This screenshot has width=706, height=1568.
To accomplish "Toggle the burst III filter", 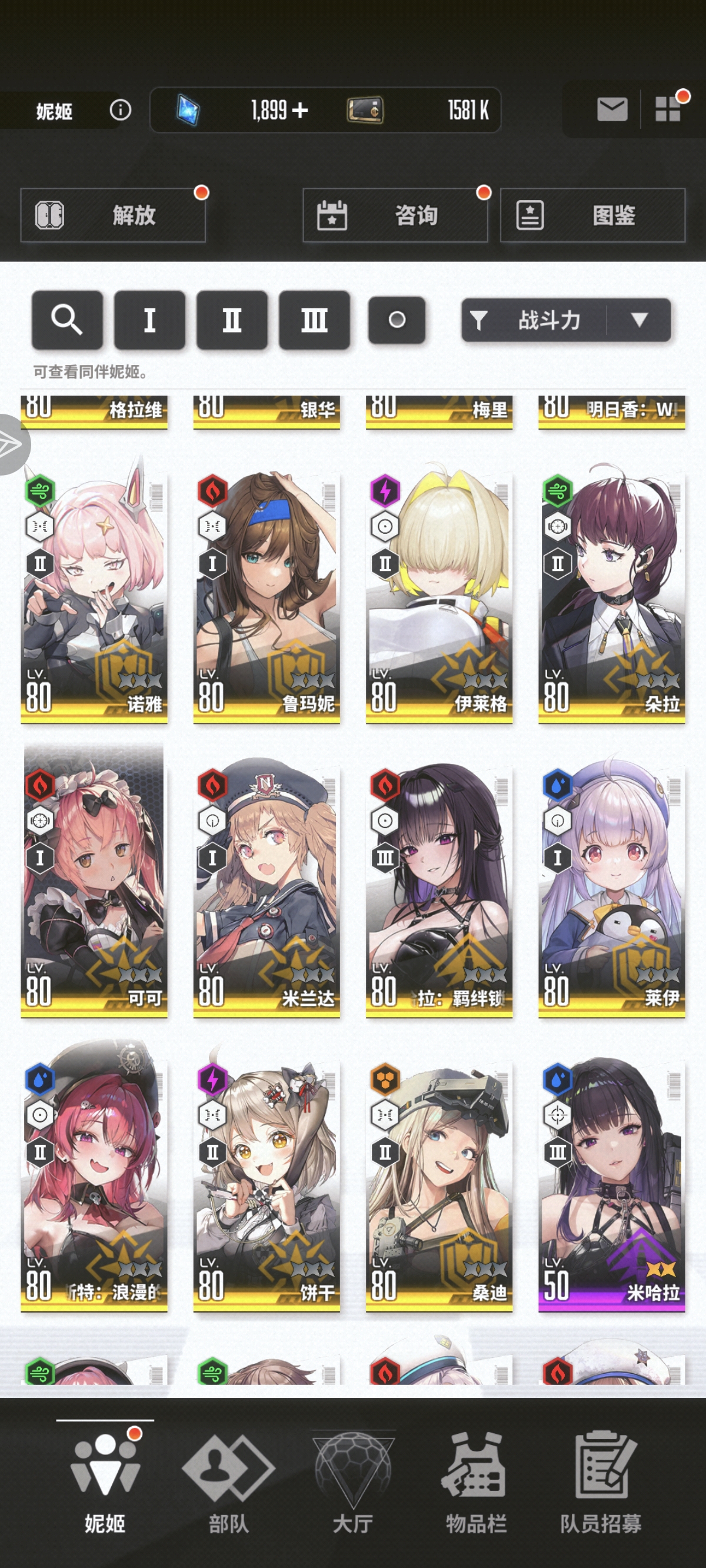I will [314, 320].
